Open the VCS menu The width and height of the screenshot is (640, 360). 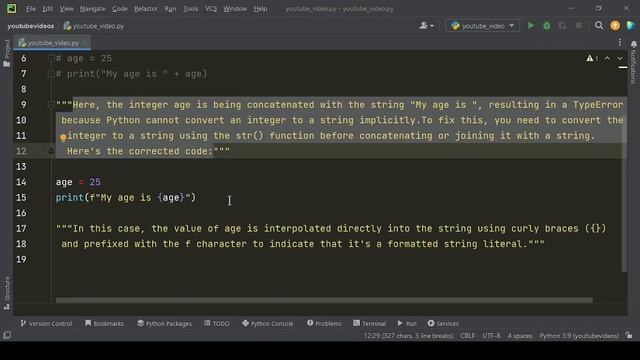click(211, 9)
